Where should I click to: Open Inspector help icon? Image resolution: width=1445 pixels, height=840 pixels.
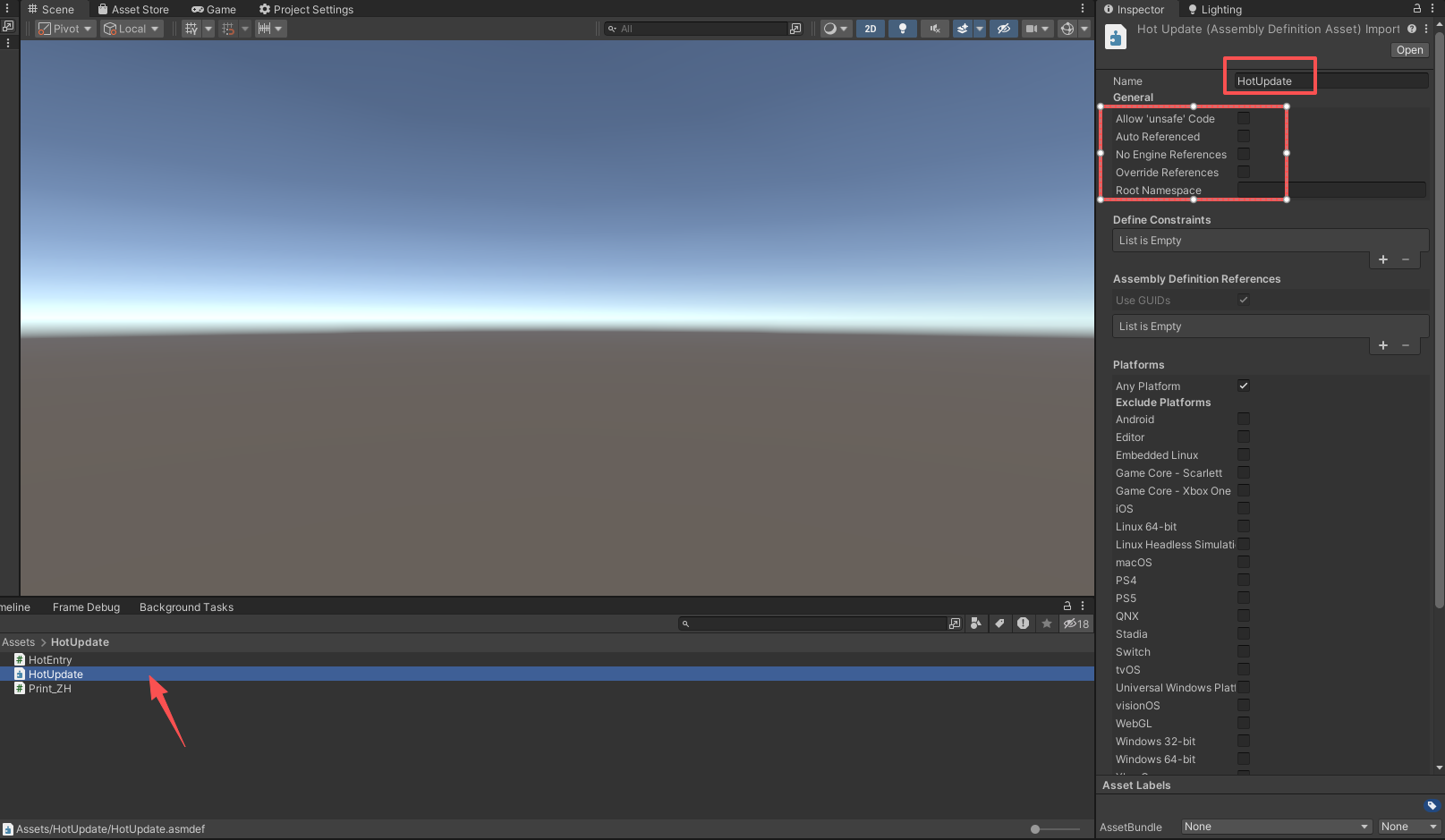pyautogui.click(x=1412, y=29)
